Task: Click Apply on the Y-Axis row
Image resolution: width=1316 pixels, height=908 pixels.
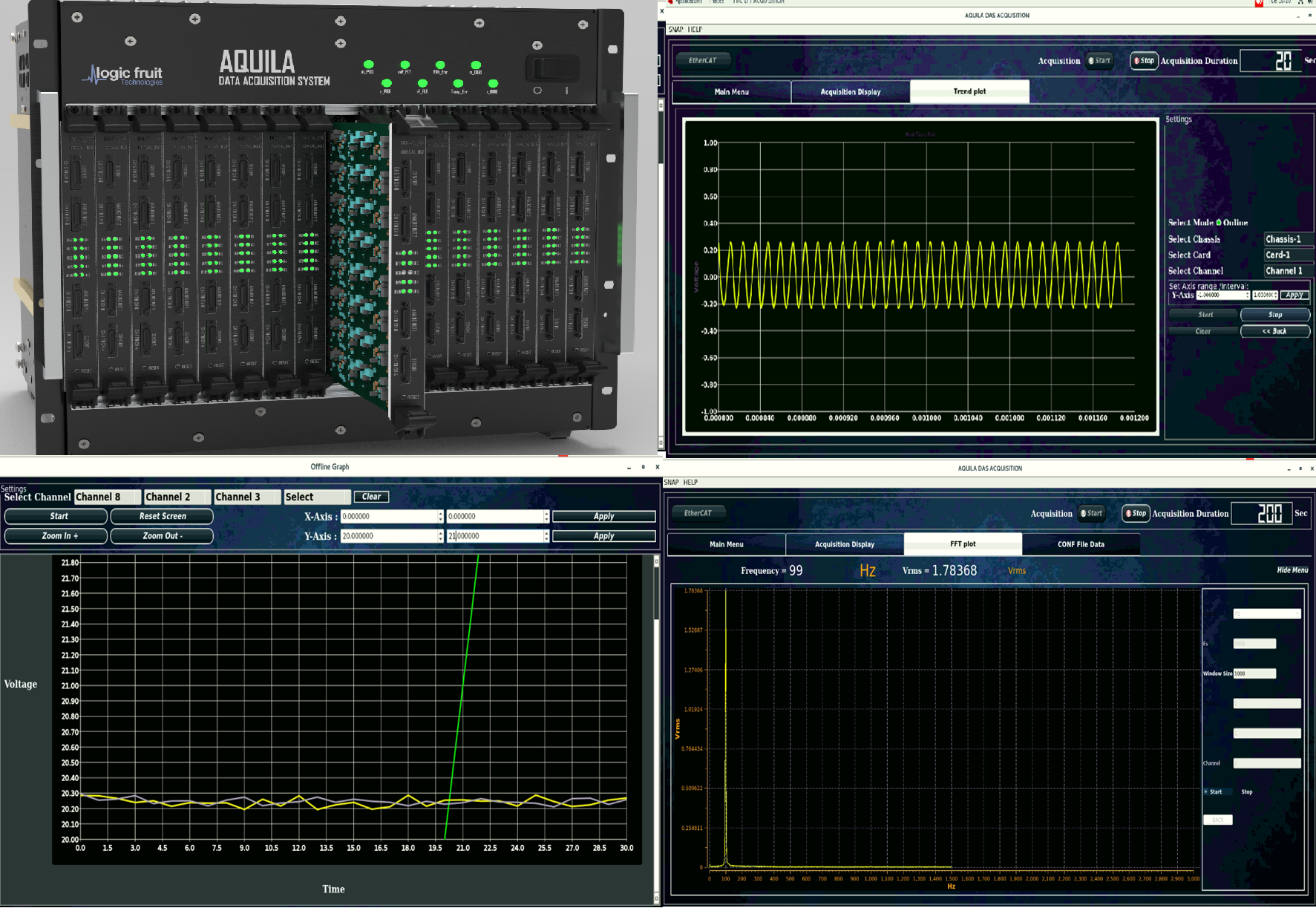Action: click(x=603, y=536)
